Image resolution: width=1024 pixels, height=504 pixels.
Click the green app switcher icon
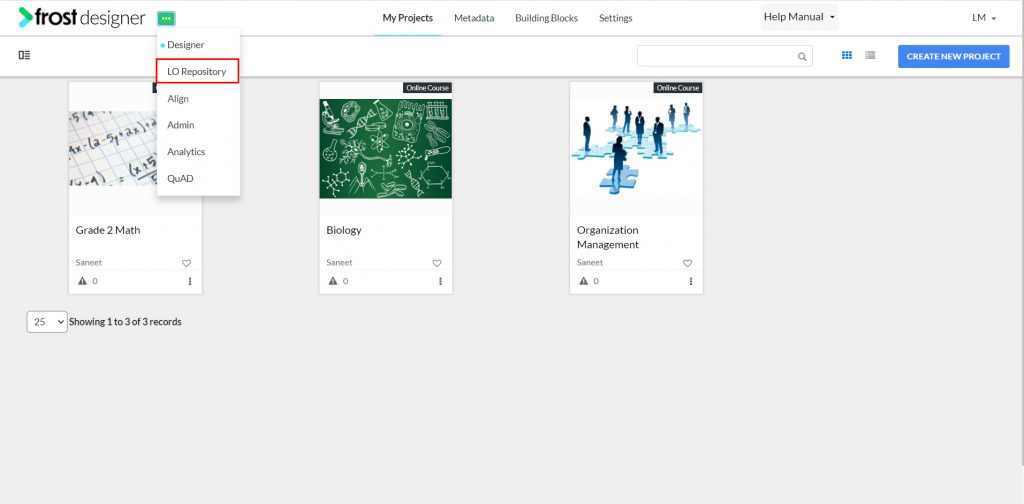[x=166, y=19]
